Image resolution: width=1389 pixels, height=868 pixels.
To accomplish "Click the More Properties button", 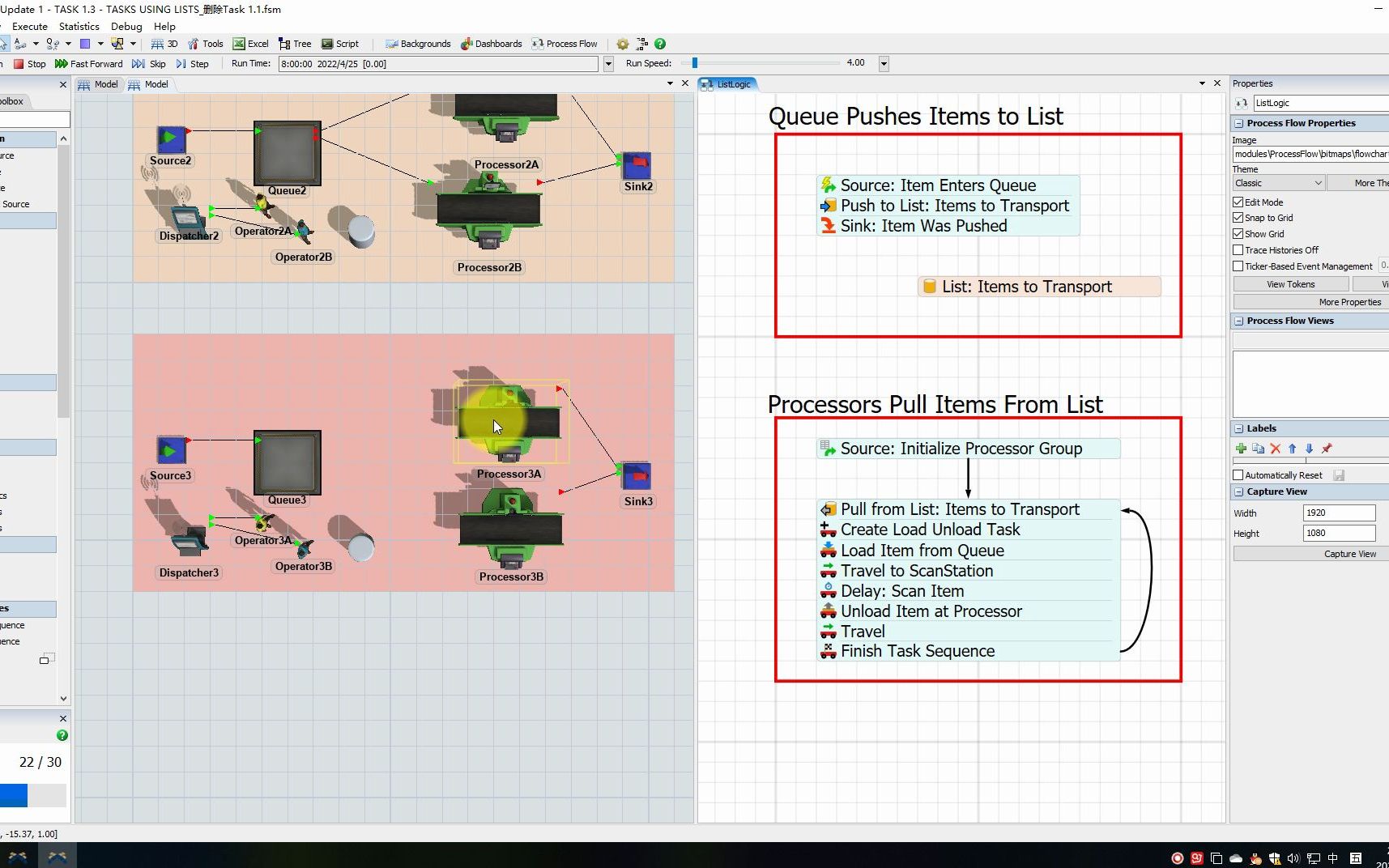I will [1349, 301].
